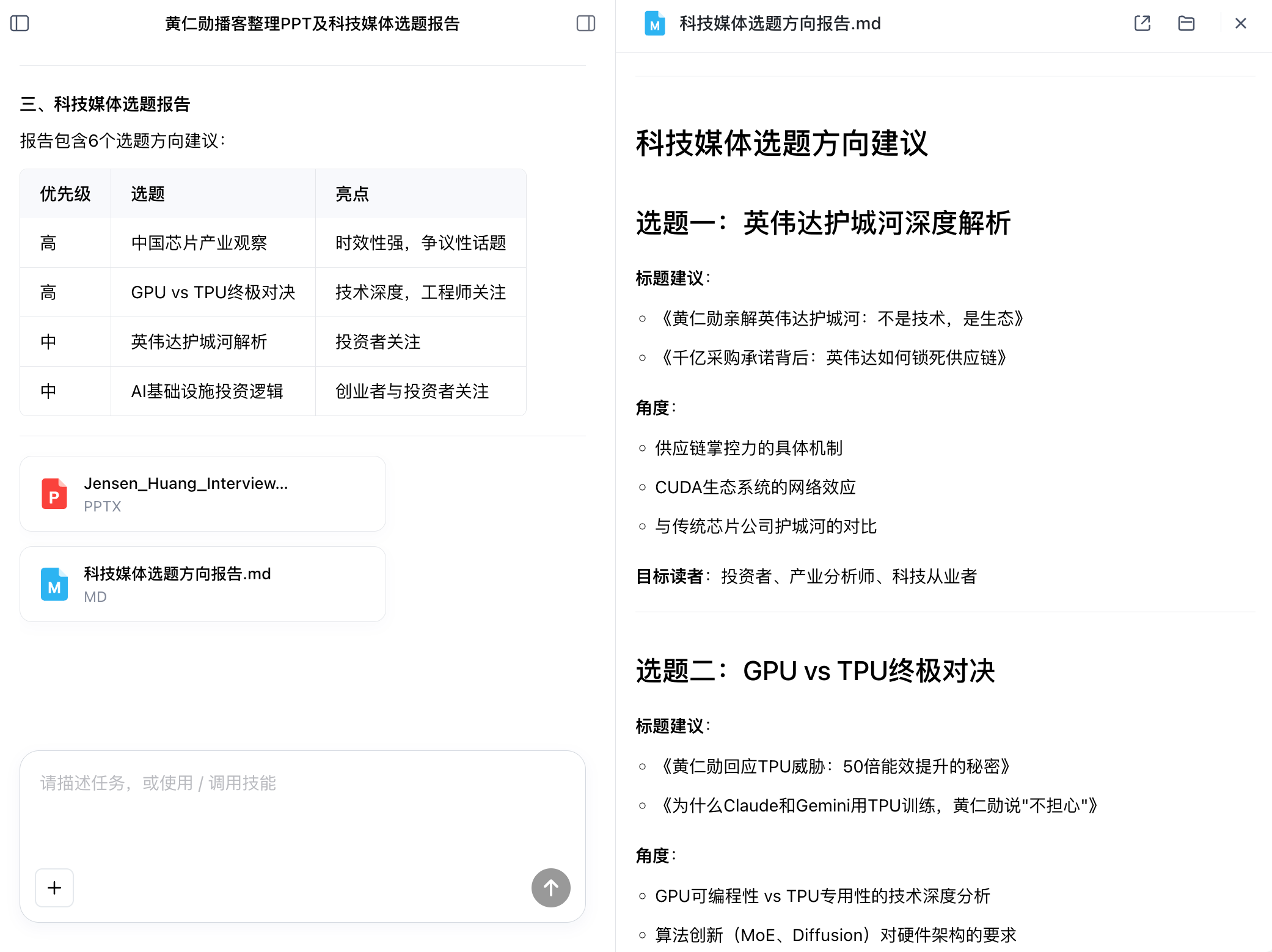The height and width of the screenshot is (952, 1272).
Task: Select the 中国芯片产业观察 table row
Action: [x=199, y=243]
